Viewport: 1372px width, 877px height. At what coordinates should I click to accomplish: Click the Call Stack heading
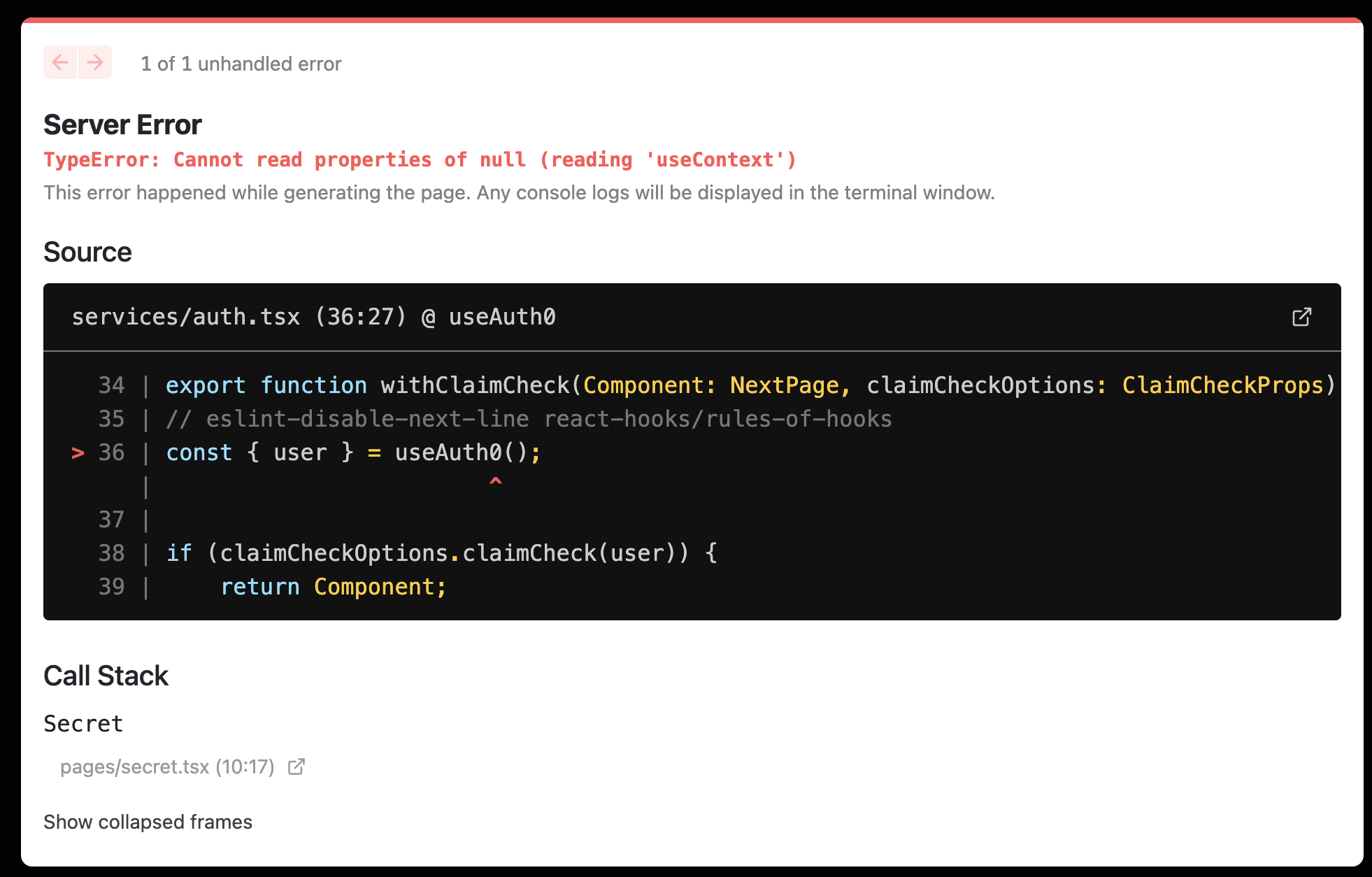click(x=106, y=676)
